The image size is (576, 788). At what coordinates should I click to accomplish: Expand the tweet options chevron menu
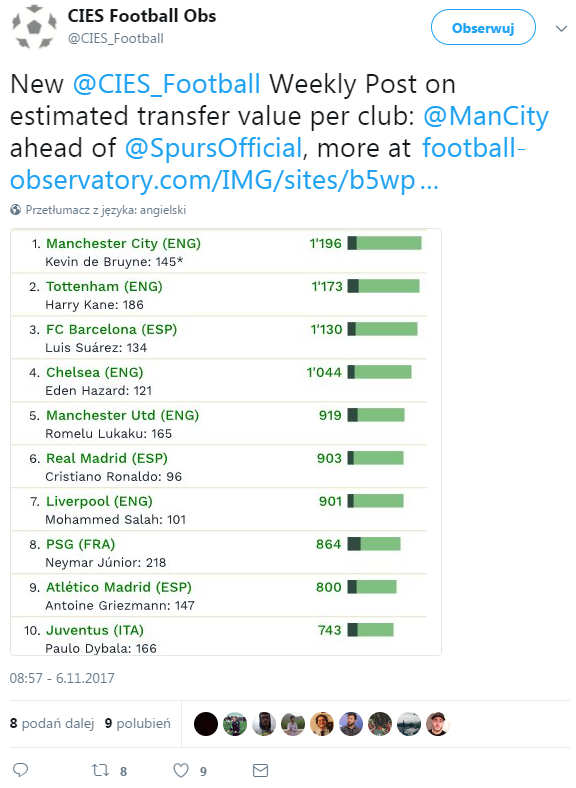[x=561, y=29]
